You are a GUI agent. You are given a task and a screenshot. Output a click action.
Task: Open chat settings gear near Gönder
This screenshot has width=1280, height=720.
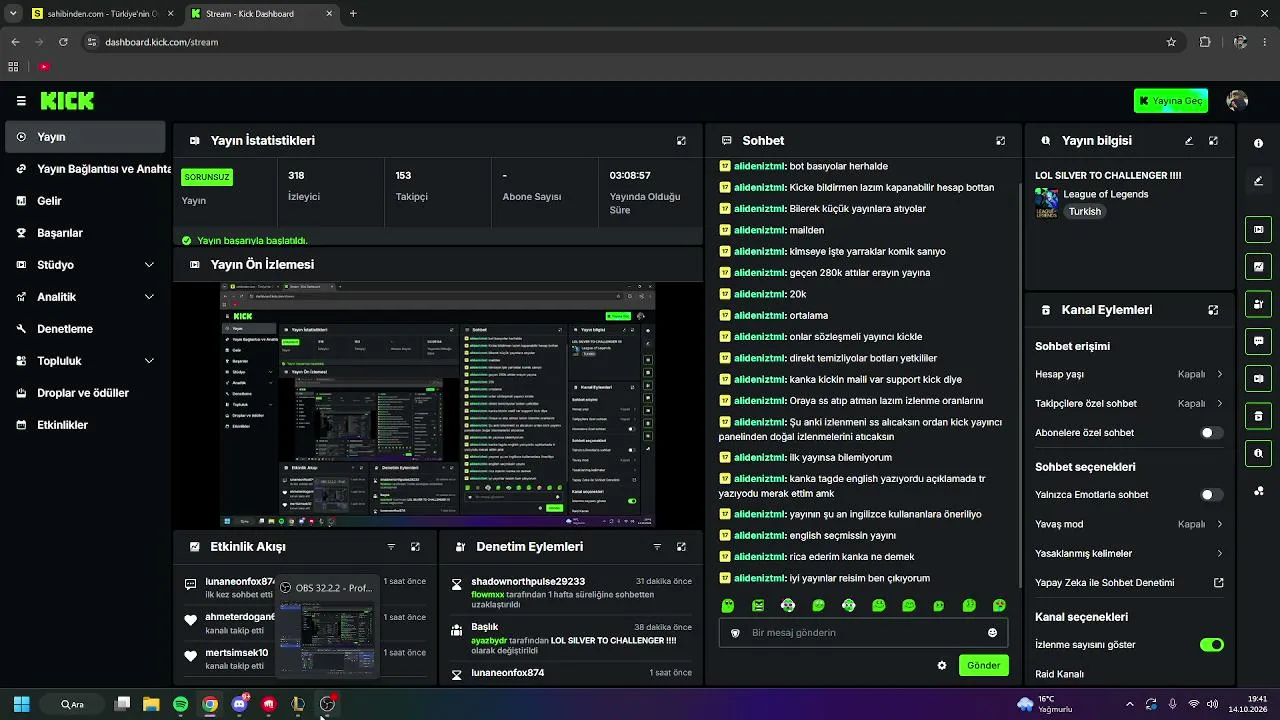coord(941,665)
